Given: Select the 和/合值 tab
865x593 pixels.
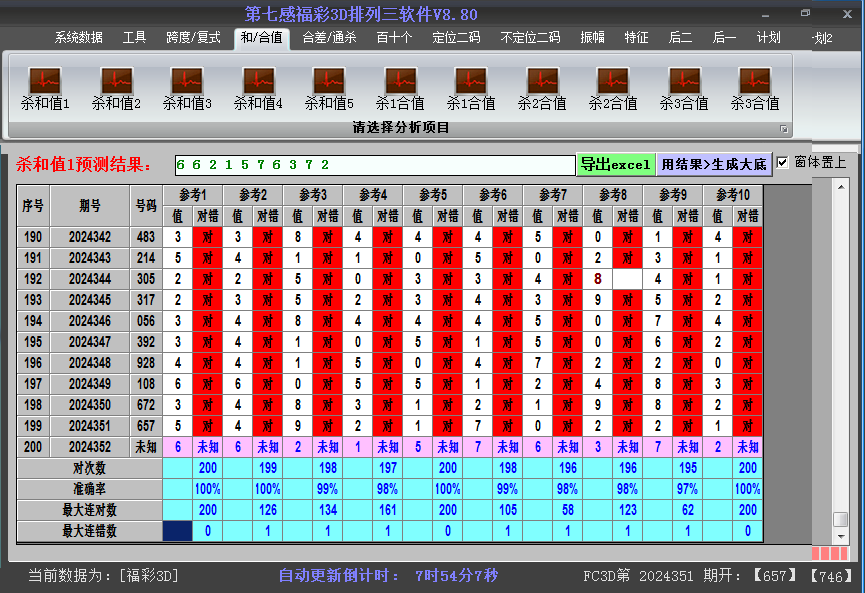Looking at the screenshot, I should point(261,38).
